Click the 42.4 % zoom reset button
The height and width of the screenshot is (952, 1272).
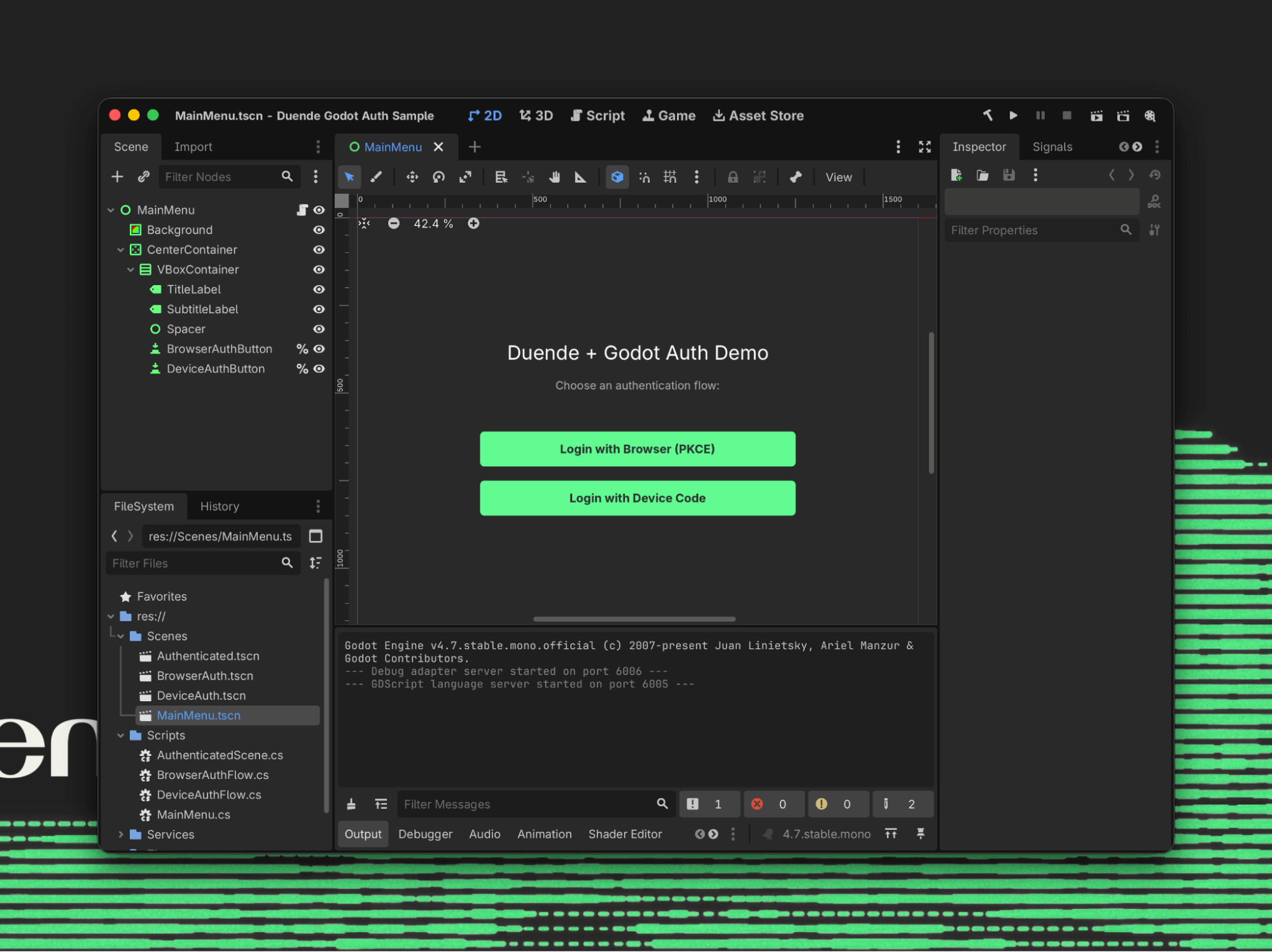pyautogui.click(x=433, y=223)
